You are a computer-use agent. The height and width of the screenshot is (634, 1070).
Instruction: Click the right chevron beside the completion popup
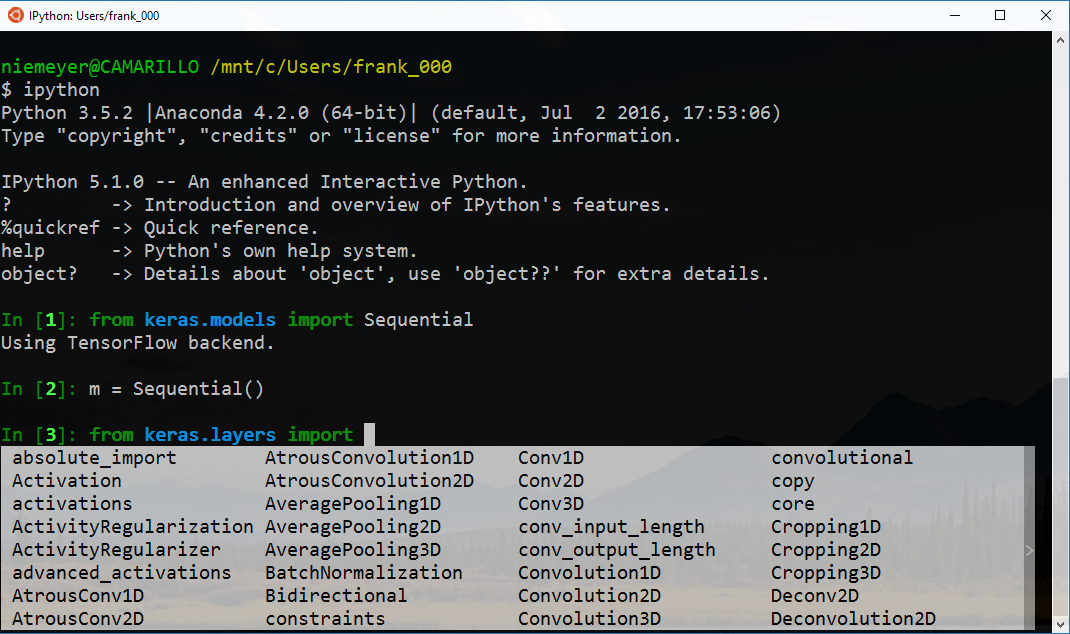point(1029,549)
